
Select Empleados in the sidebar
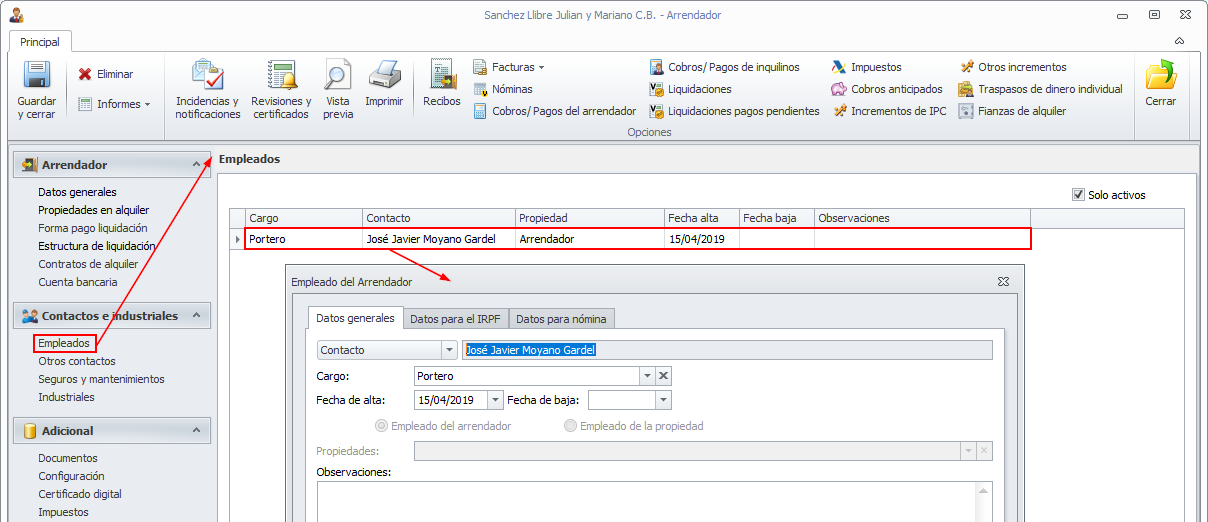point(64,343)
